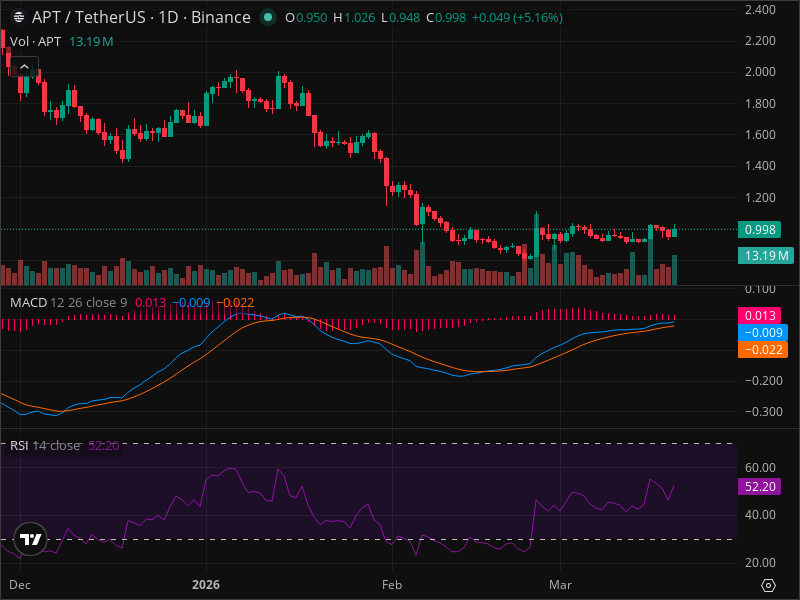Click the +0.049 (+5.16%) change value

click(517, 18)
